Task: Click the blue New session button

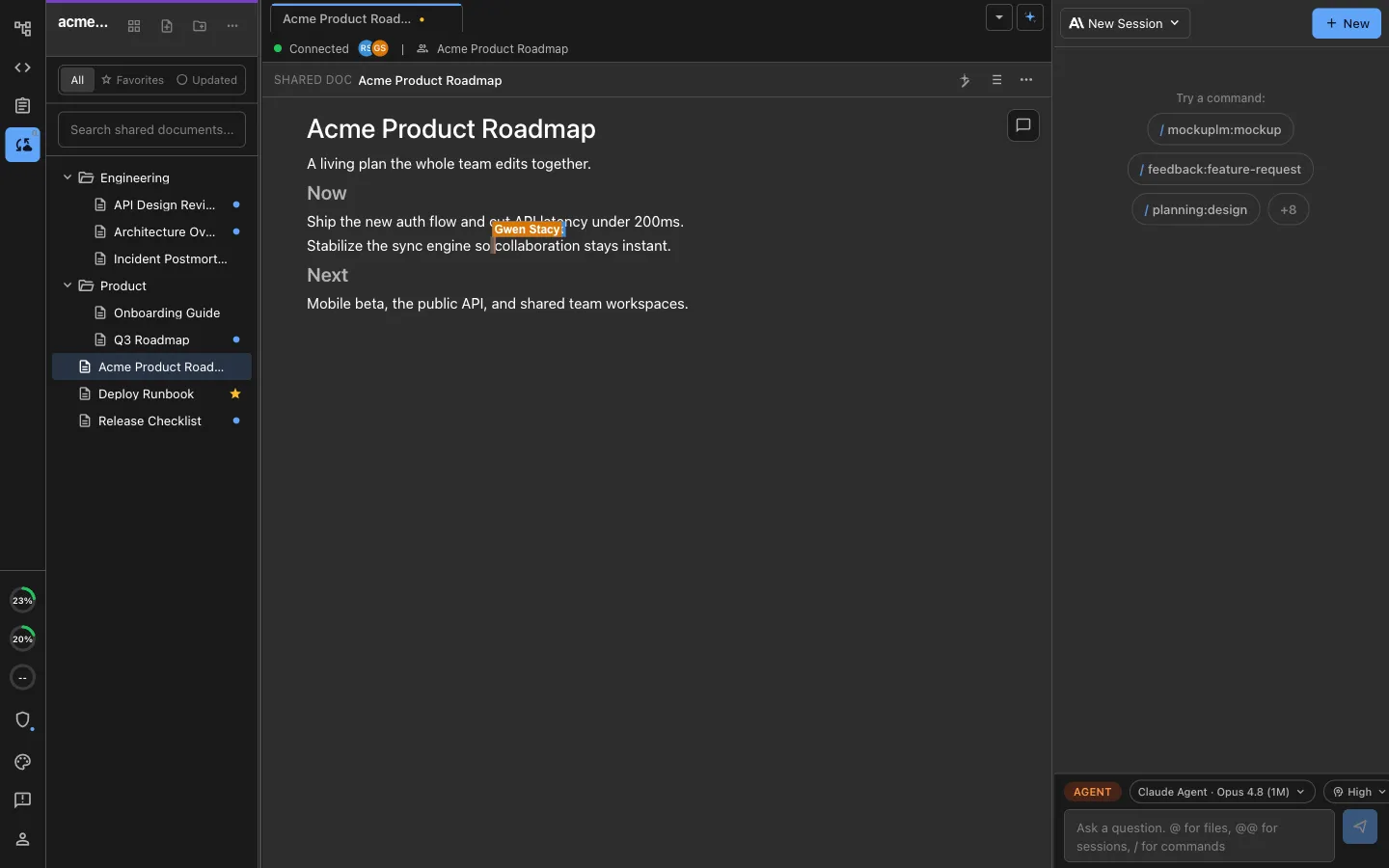Action: click(x=1347, y=23)
